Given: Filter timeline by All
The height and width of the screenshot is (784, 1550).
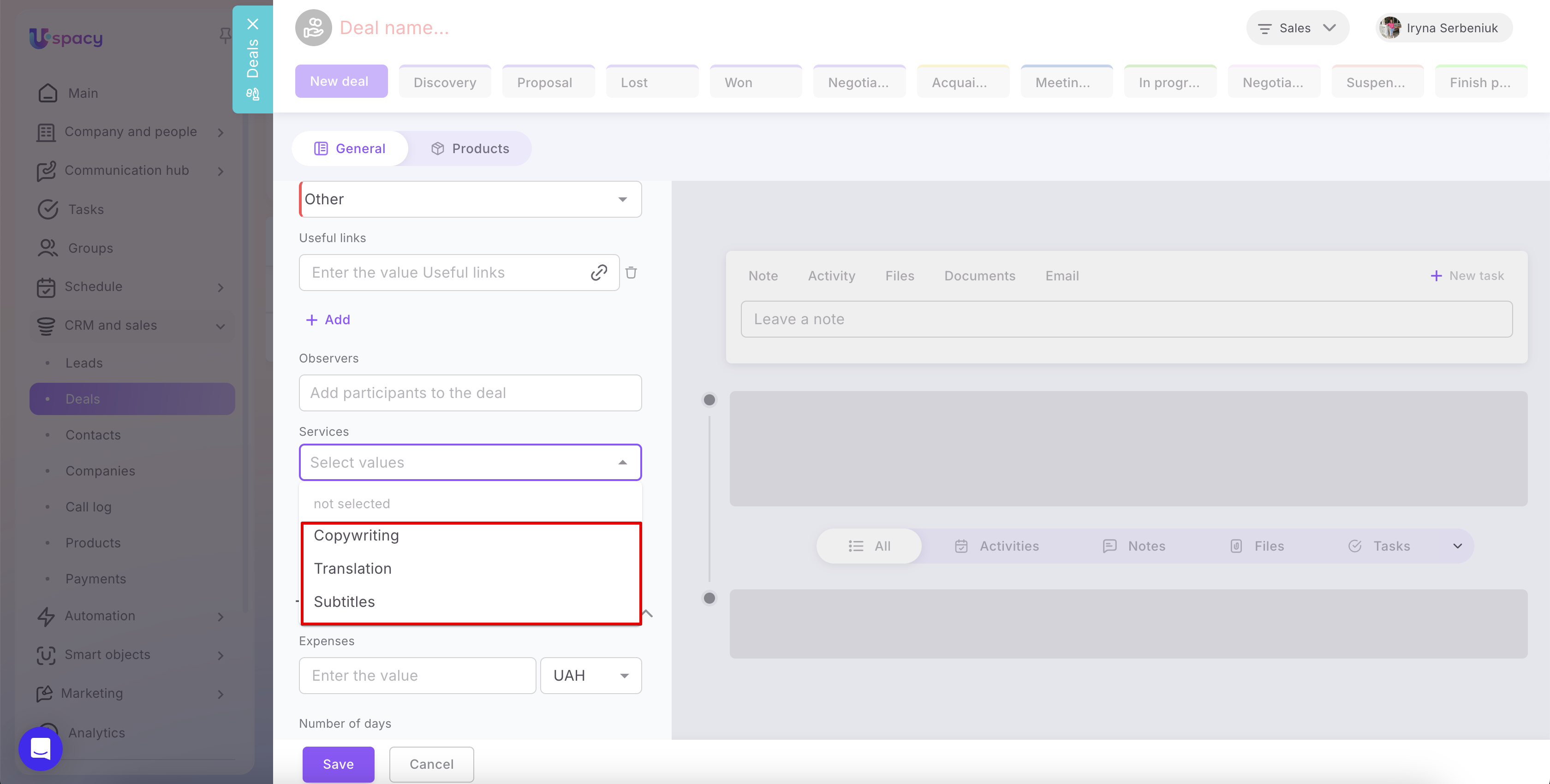Looking at the screenshot, I should 868,546.
